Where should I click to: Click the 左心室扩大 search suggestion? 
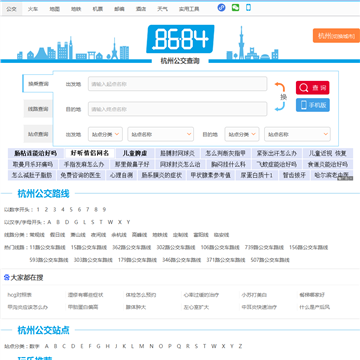click(x=196, y=307)
